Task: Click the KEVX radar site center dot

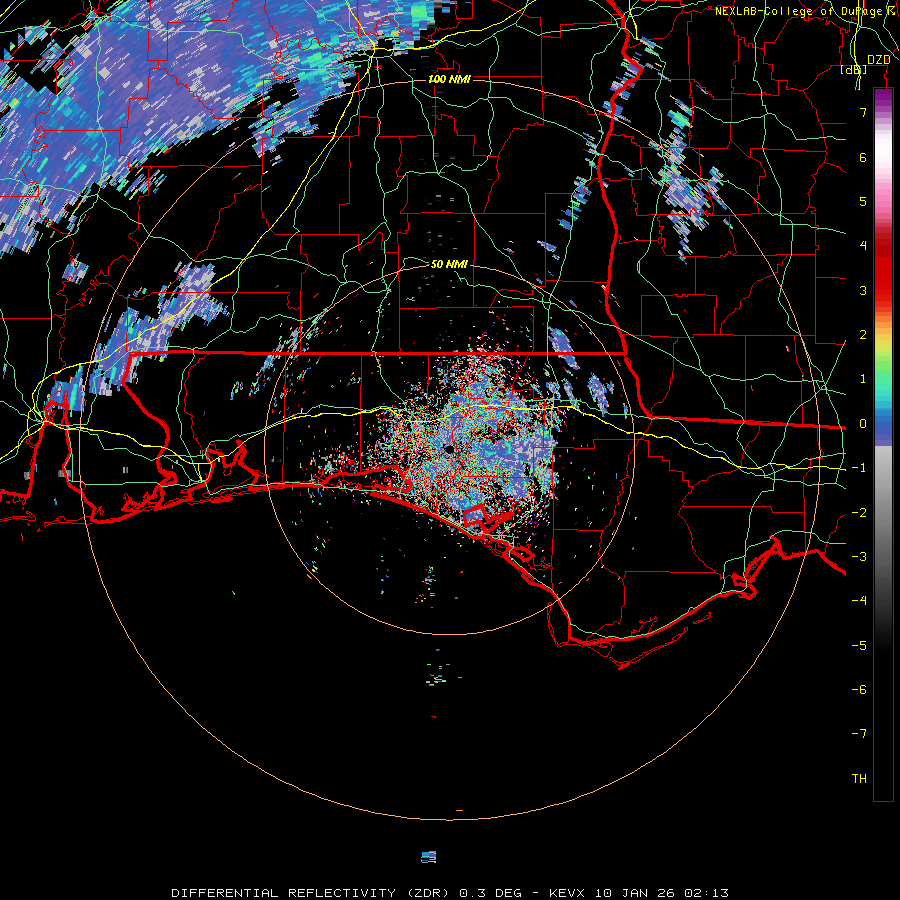Action: pyautogui.click(x=449, y=449)
